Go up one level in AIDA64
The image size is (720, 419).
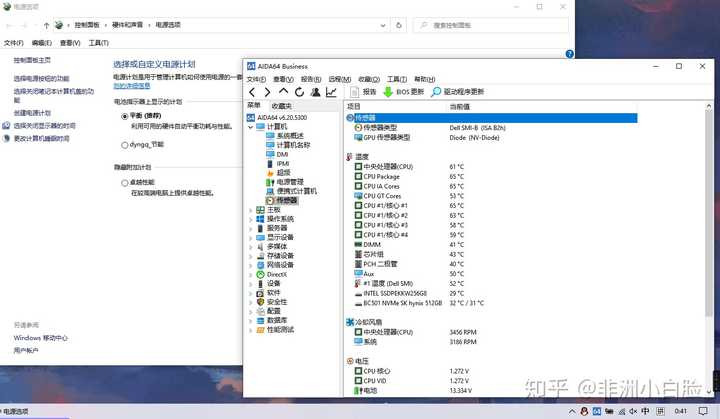283,91
